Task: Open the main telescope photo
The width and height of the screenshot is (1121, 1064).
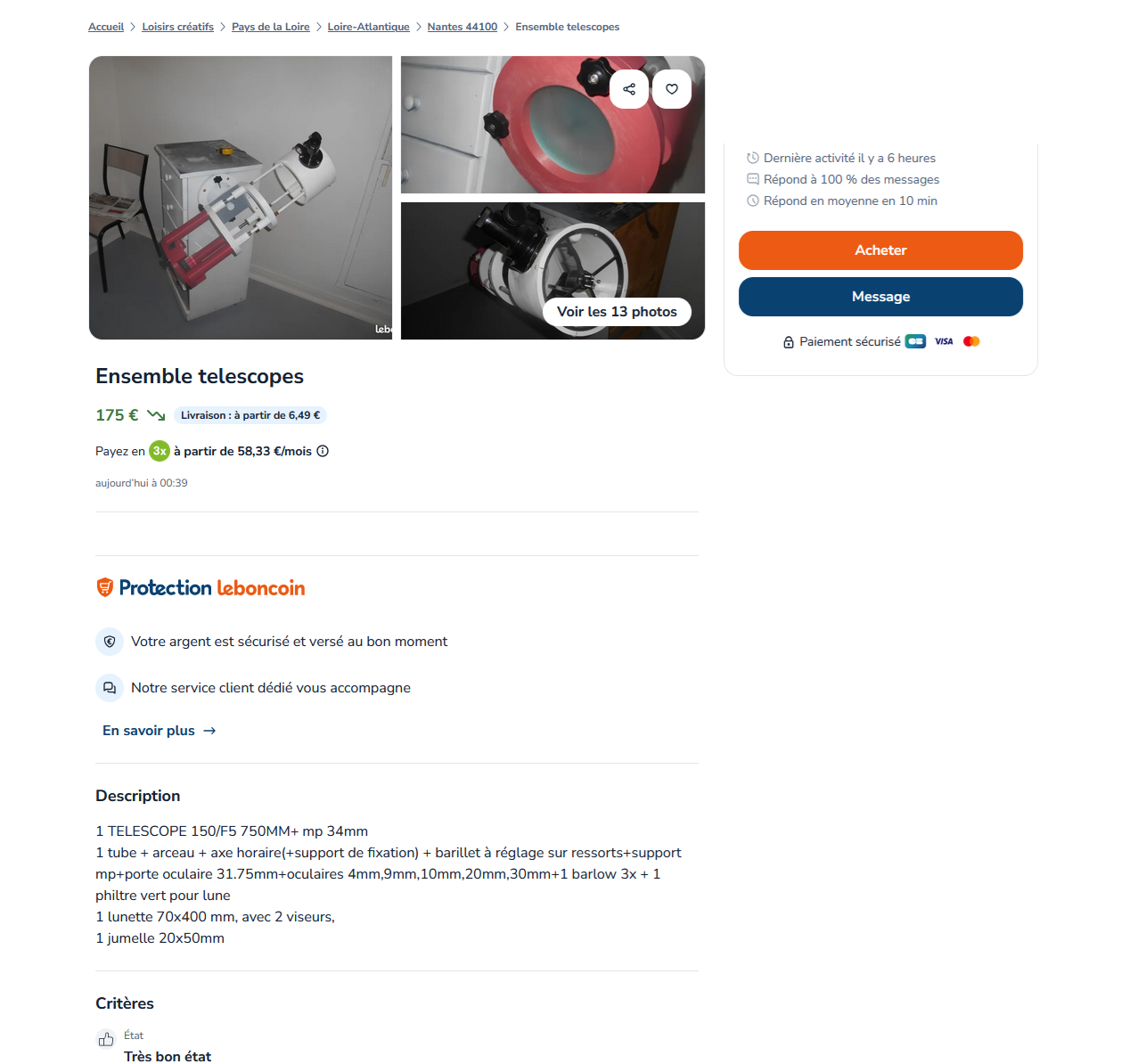Action: point(241,198)
